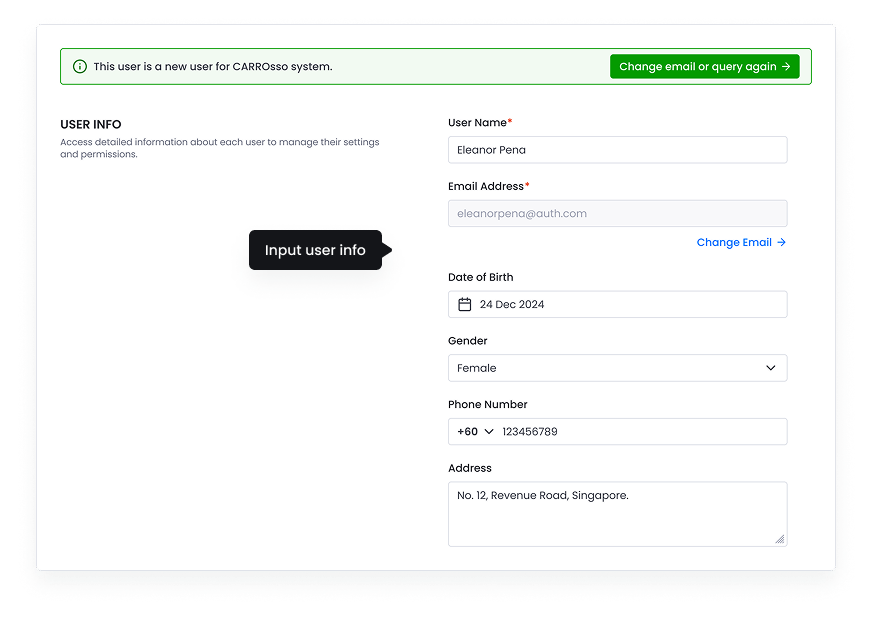This screenshot has height=619, width=872.
Task: Click the 24 Dec 2024 date value
Action: pyautogui.click(x=512, y=305)
